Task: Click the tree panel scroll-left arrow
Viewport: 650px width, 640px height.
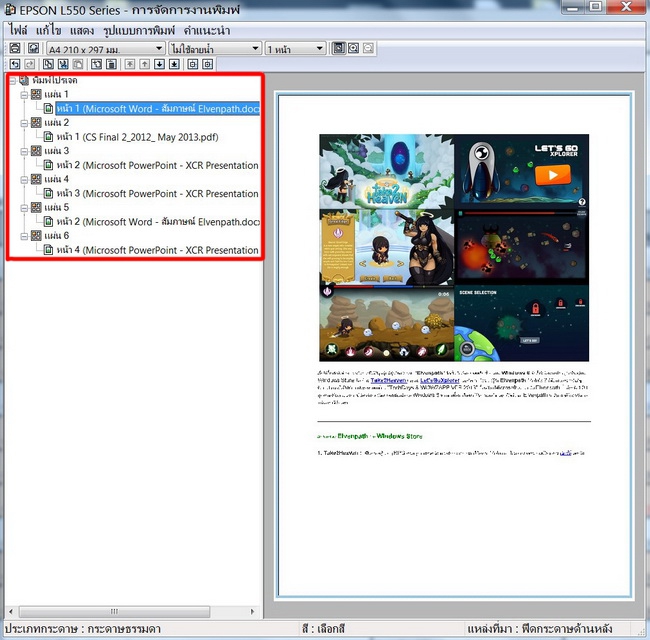Action: click(11, 611)
